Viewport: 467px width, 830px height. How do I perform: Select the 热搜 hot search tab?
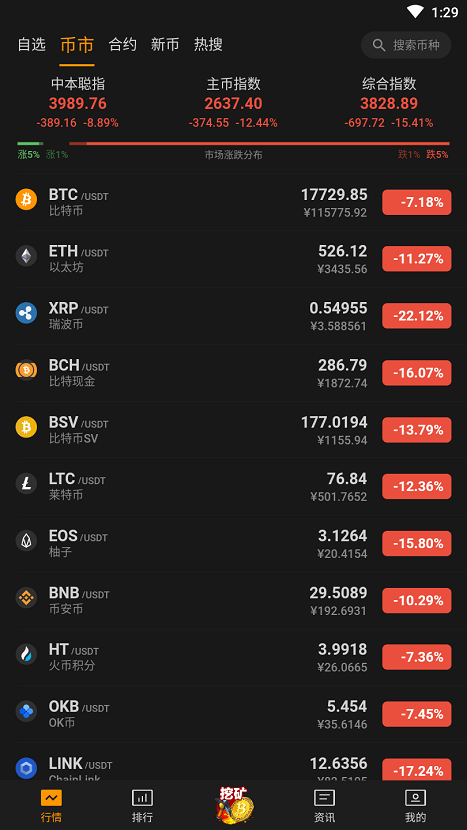208,45
